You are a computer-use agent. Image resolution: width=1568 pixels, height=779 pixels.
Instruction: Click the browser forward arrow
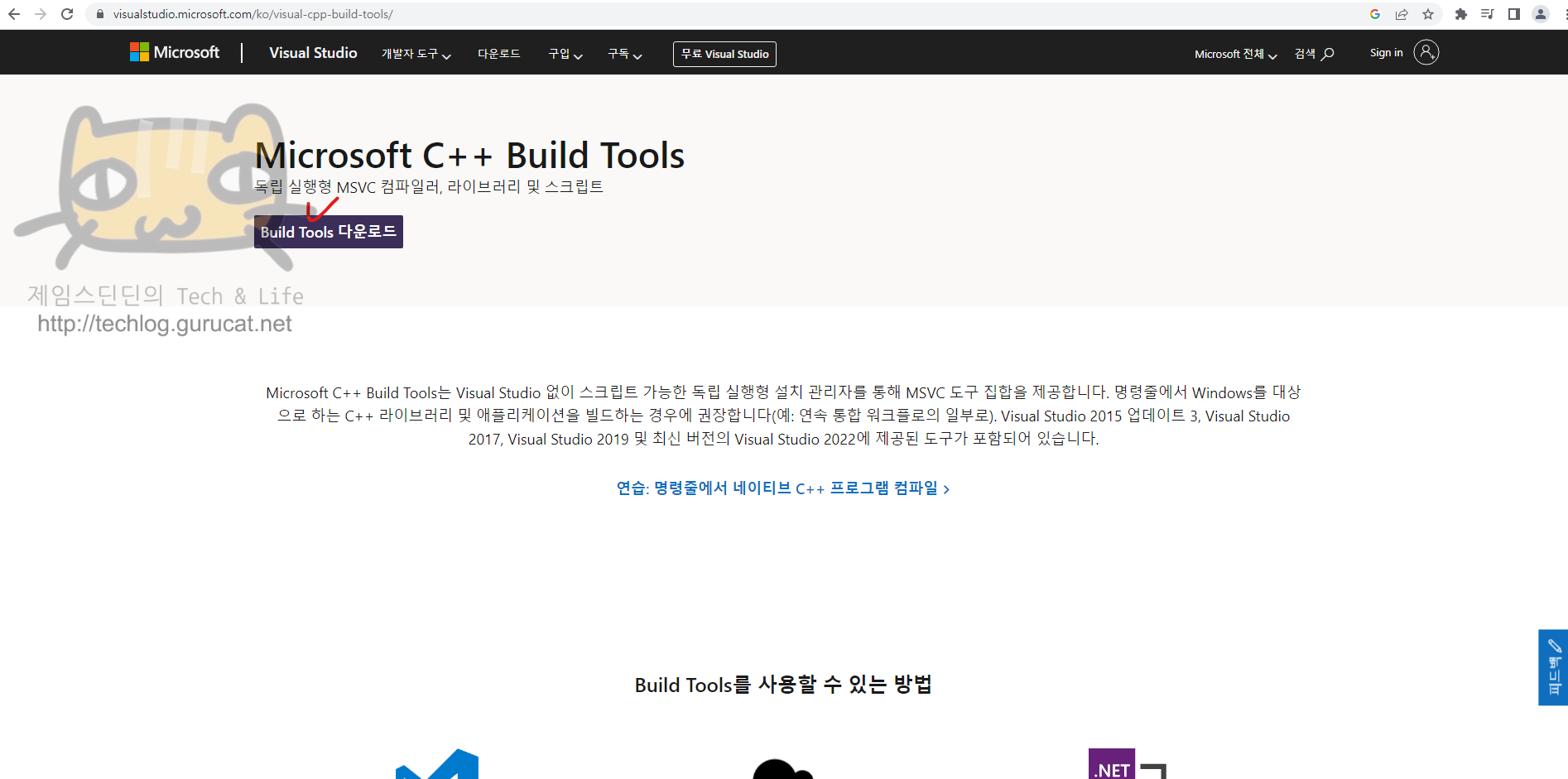[x=41, y=14]
